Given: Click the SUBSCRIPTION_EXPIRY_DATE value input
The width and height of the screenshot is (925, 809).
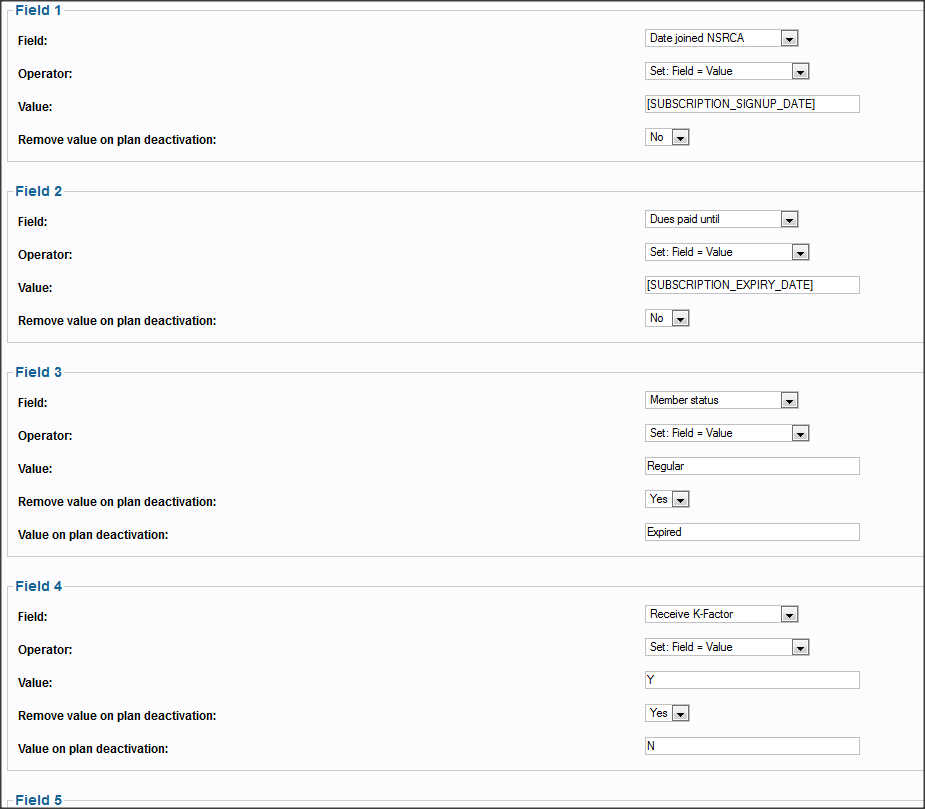Looking at the screenshot, I should (752, 285).
